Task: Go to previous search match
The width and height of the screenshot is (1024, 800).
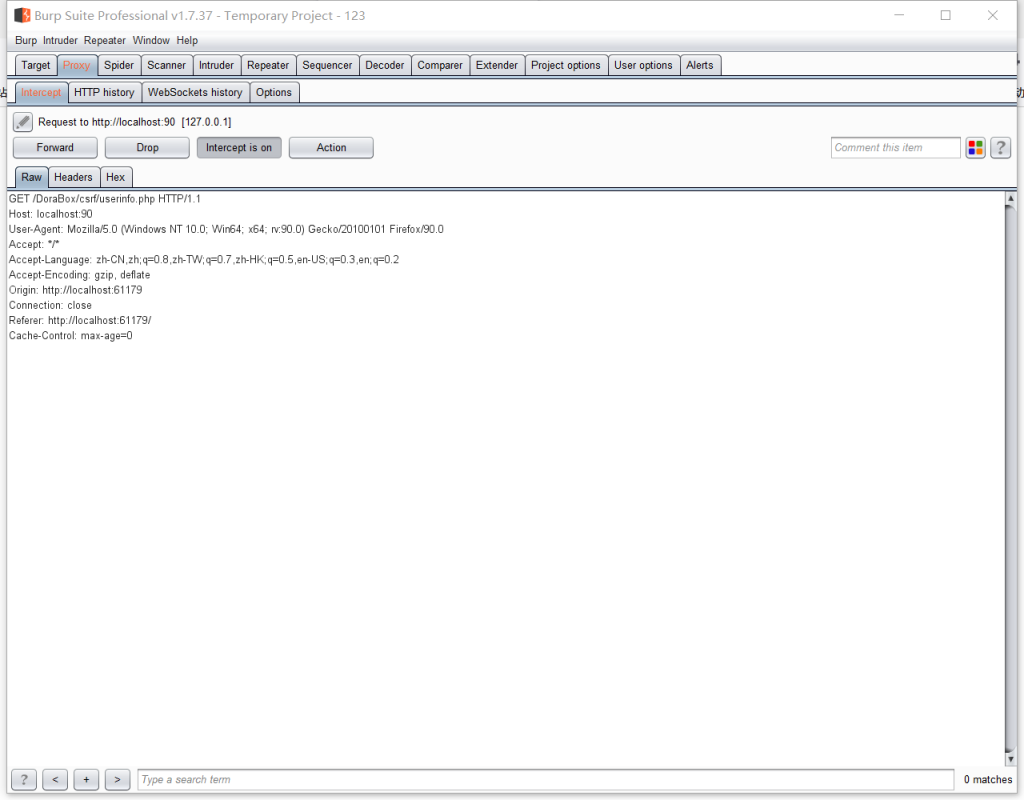Action: [56, 779]
